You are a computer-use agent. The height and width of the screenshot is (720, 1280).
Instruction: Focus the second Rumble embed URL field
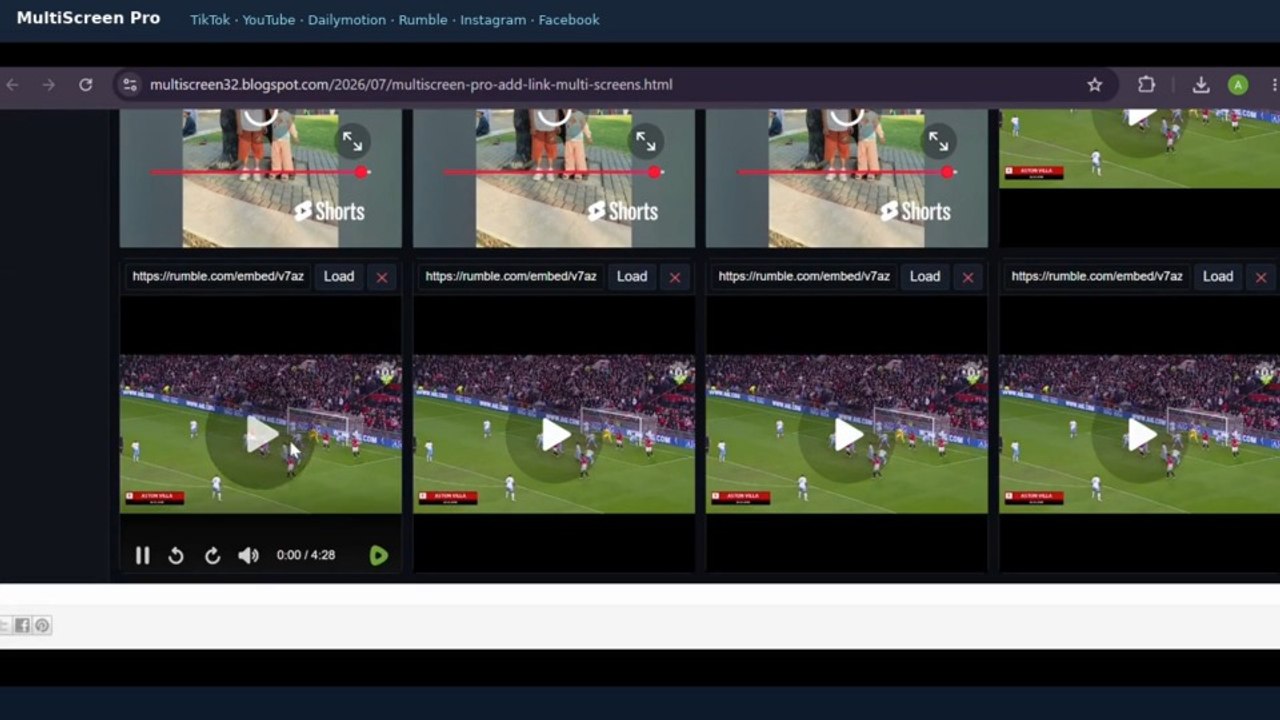[511, 277]
